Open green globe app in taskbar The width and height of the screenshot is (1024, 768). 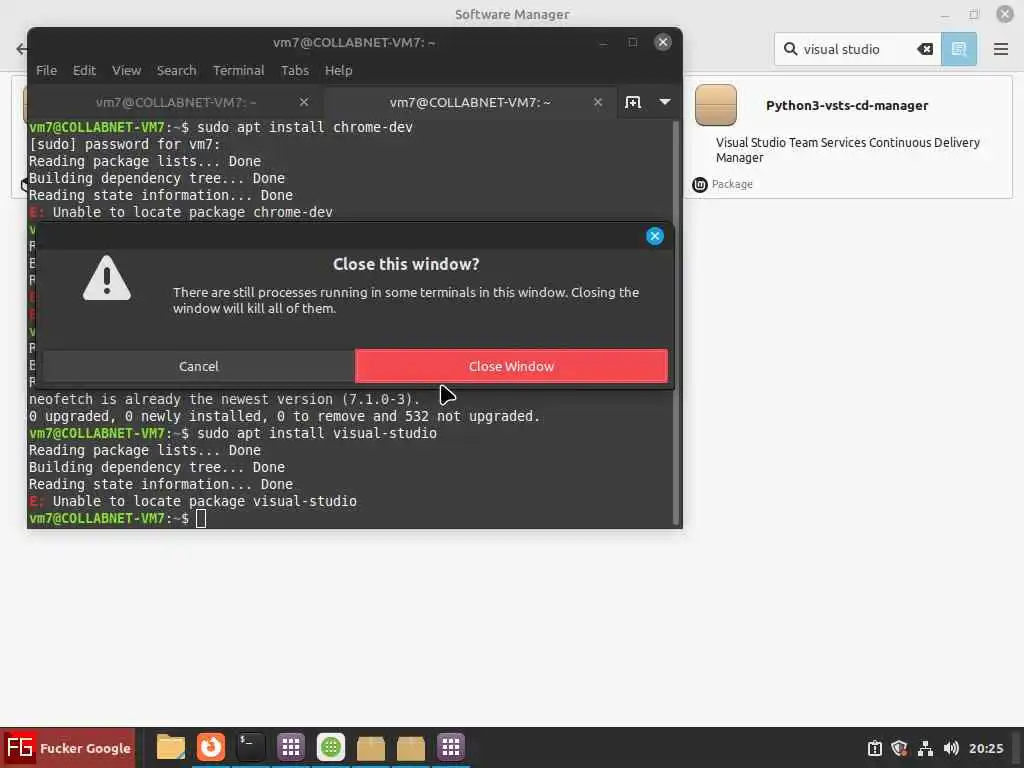coord(330,747)
